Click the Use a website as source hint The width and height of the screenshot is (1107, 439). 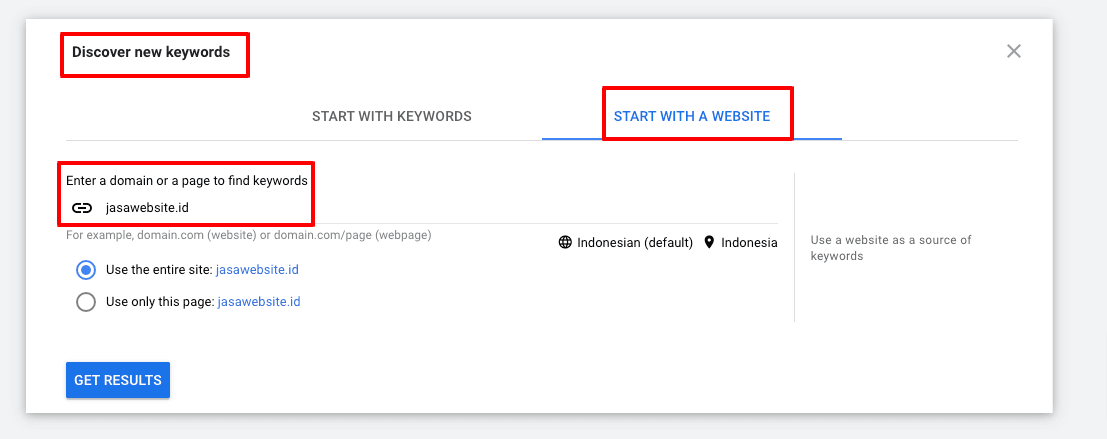890,248
